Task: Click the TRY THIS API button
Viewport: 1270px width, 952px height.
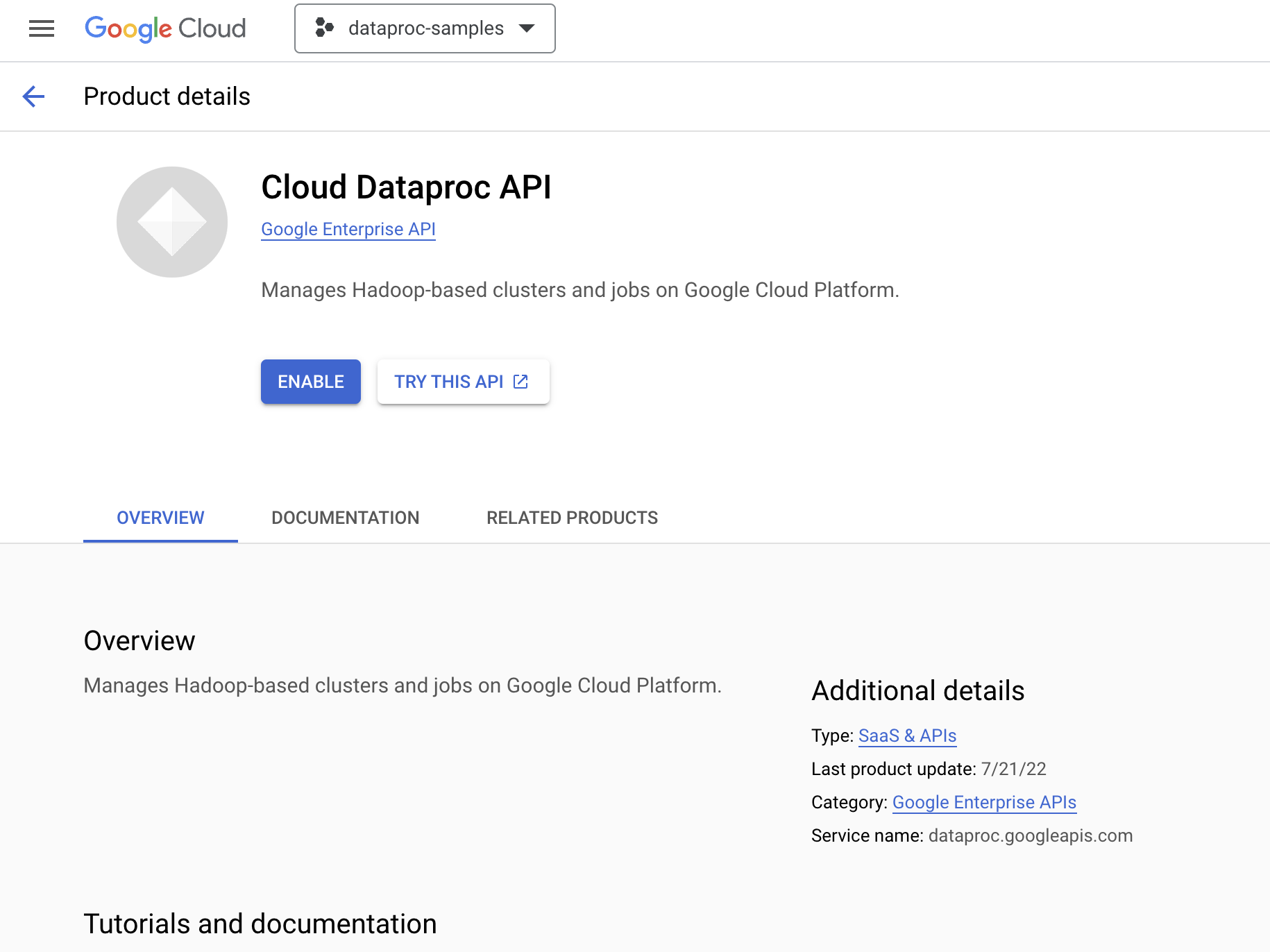Action: (x=464, y=382)
